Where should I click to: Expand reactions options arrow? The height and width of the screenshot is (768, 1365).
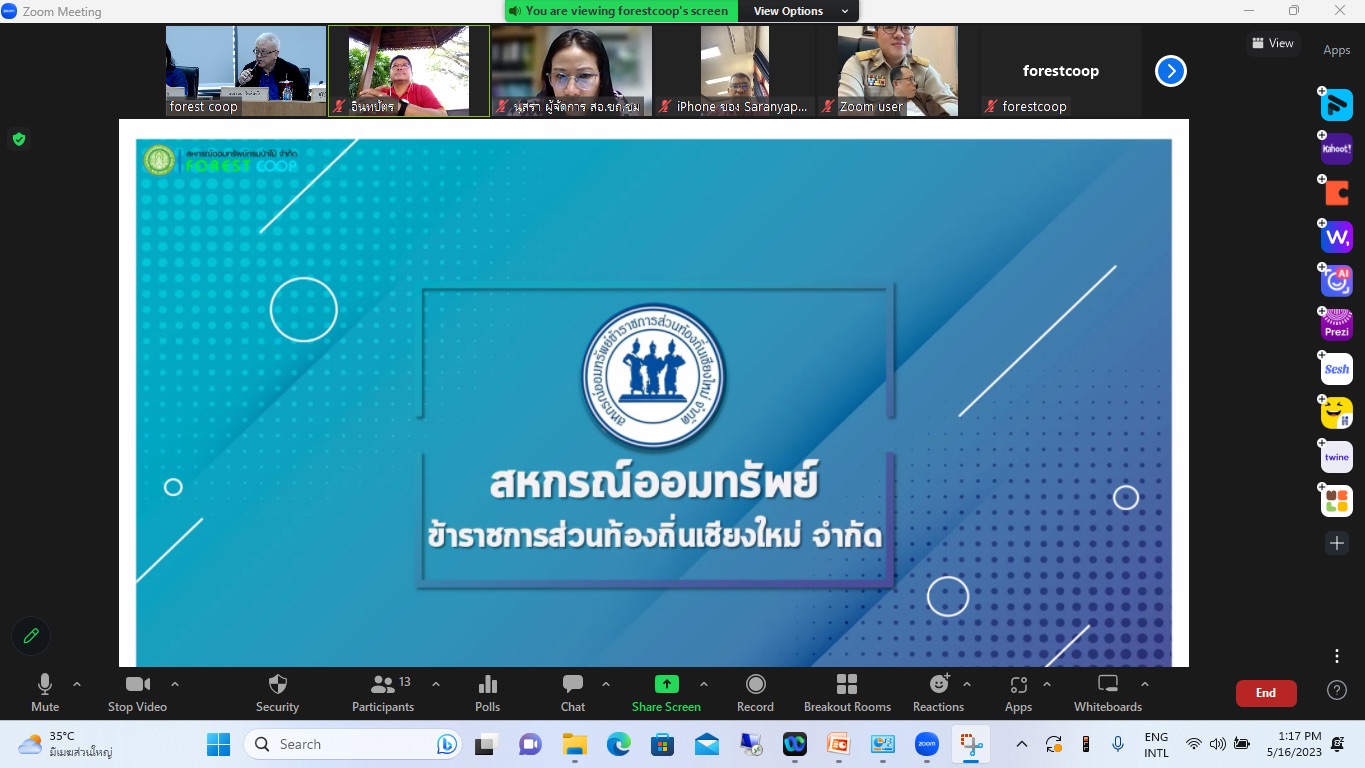[967, 685]
